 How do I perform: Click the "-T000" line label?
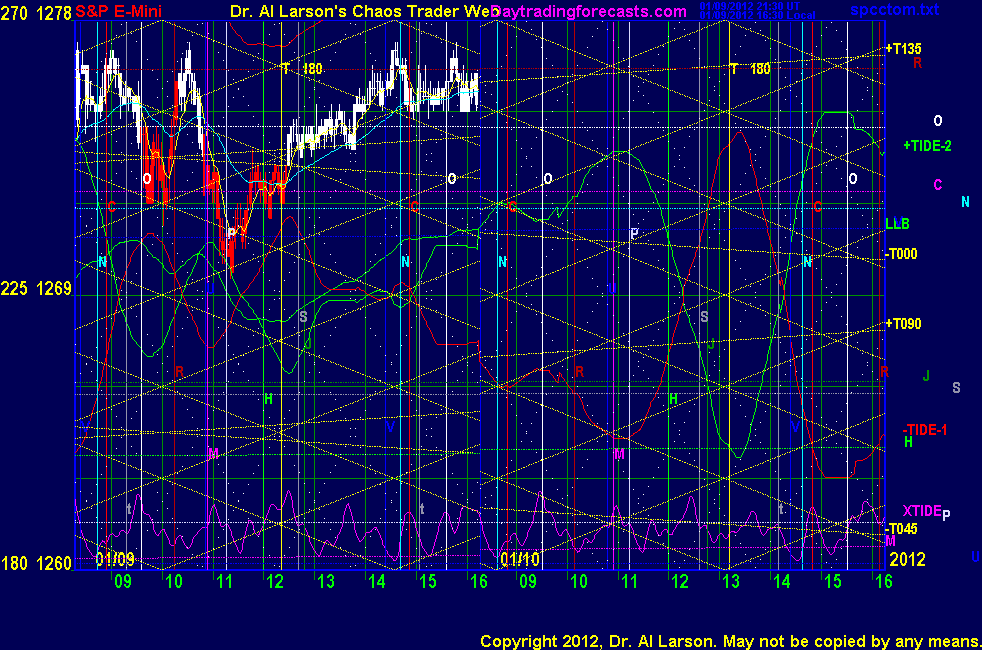click(901, 254)
